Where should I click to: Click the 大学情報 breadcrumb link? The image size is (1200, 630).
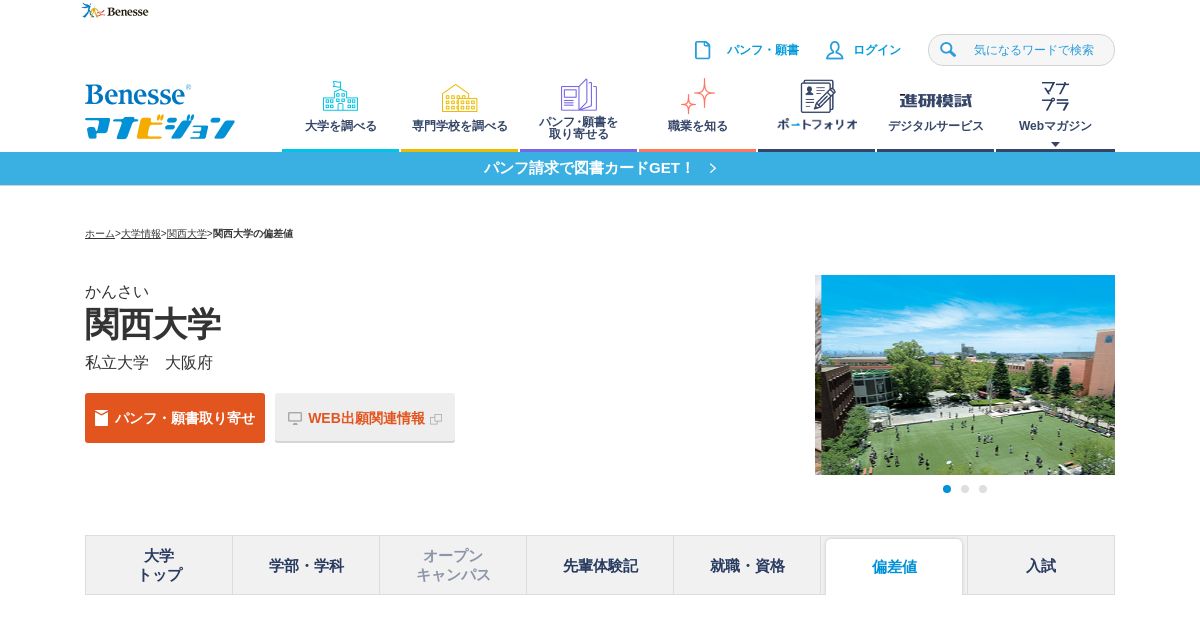point(141,233)
